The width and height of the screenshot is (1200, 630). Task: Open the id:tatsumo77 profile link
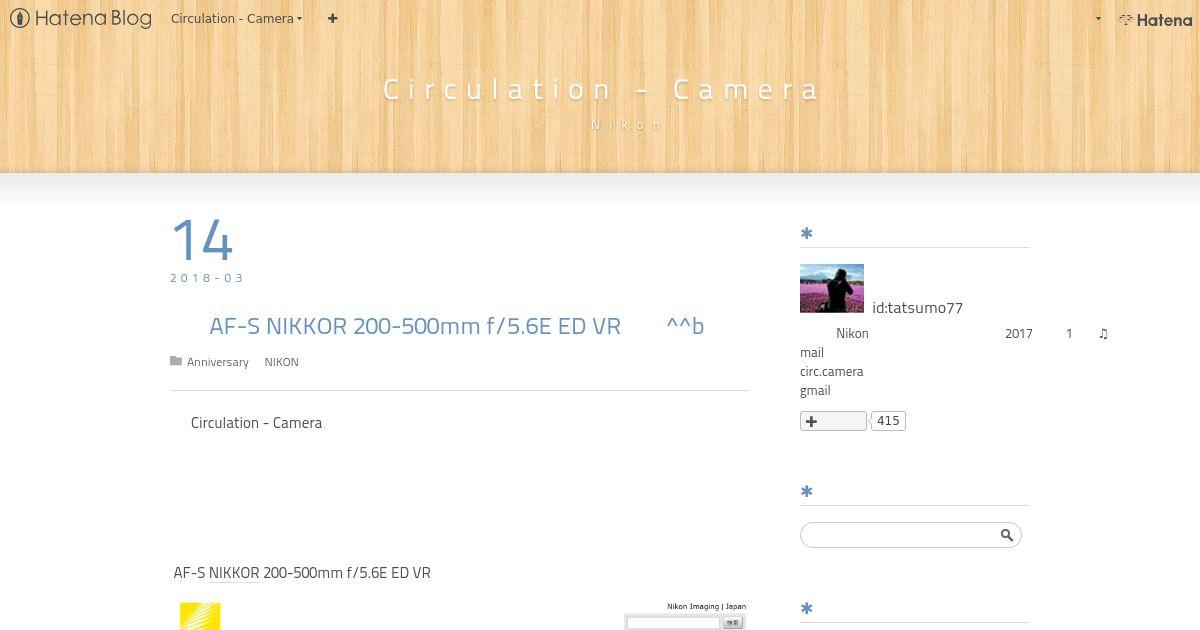pyautogui.click(x=917, y=308)
